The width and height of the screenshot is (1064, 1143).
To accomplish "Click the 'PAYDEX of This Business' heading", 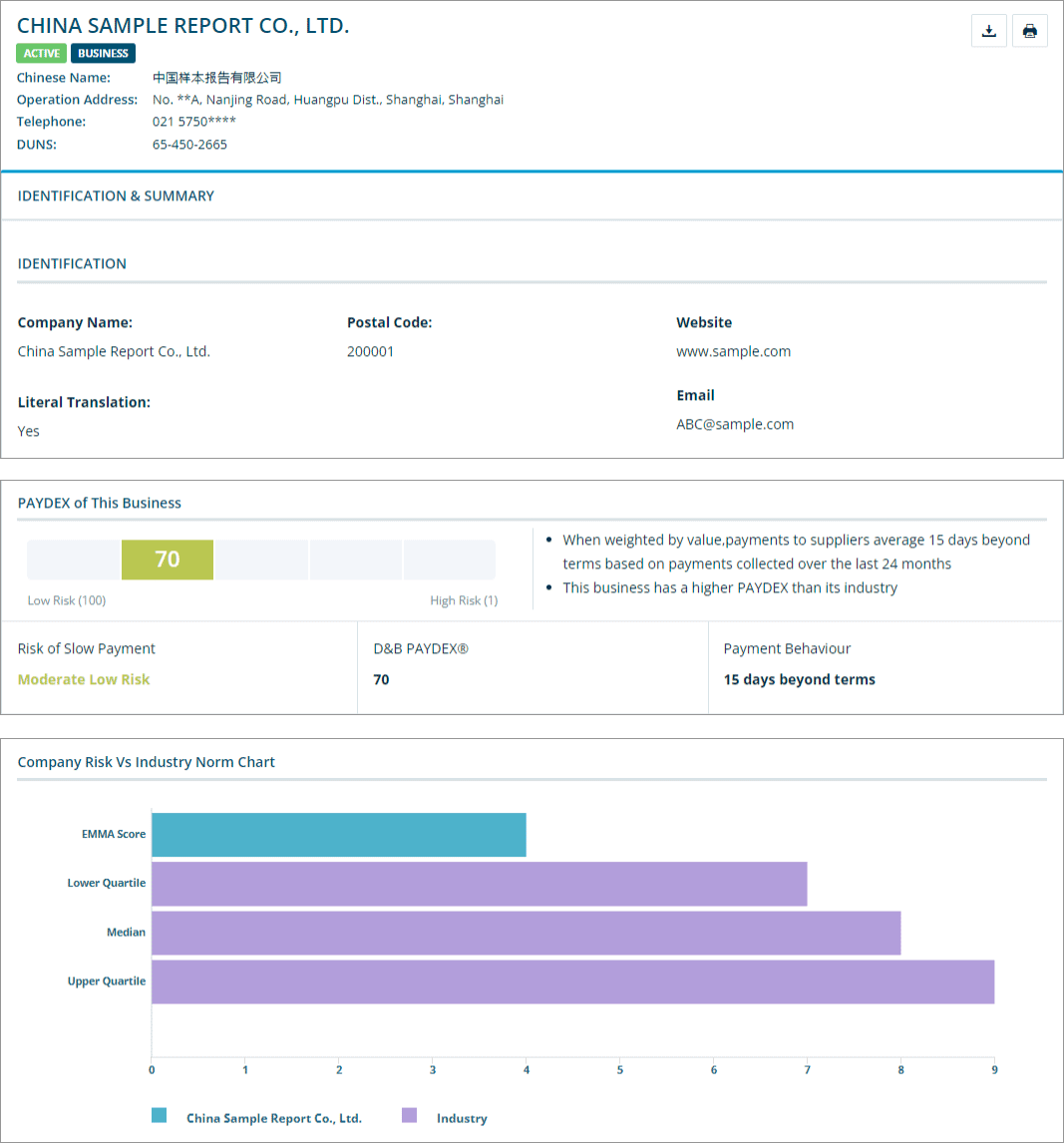I will (99, 503).
